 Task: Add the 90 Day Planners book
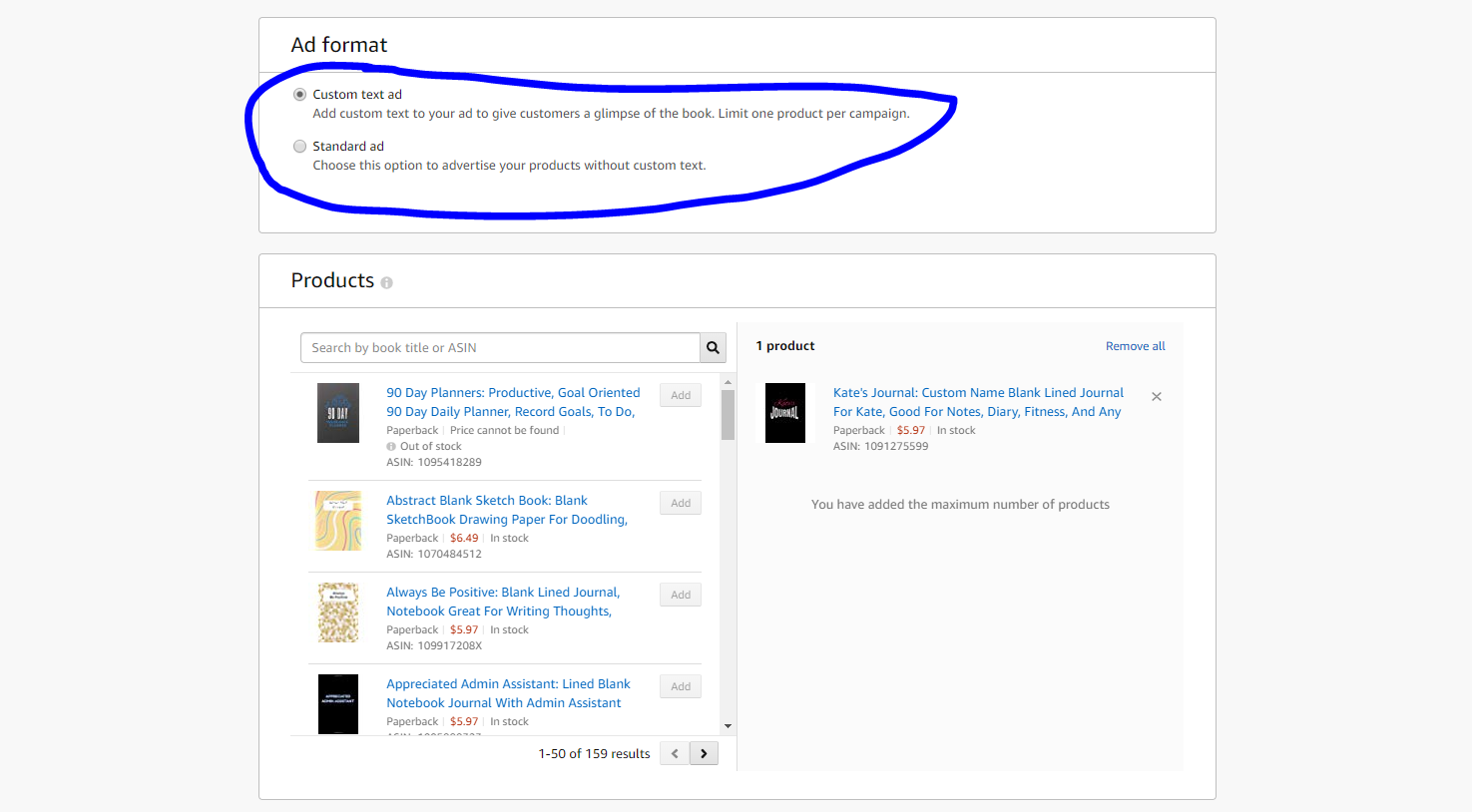click(x=681, y=396)
